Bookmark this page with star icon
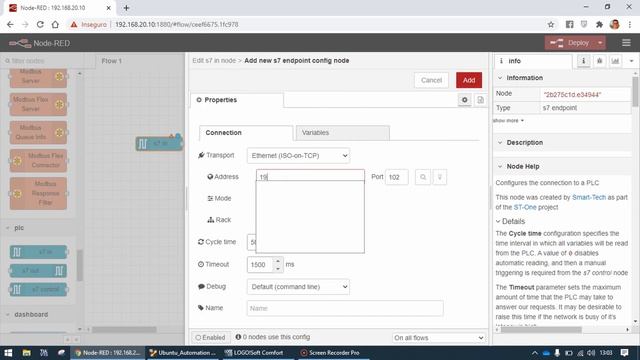Screen dimensions: 640x360 point(551,24)
